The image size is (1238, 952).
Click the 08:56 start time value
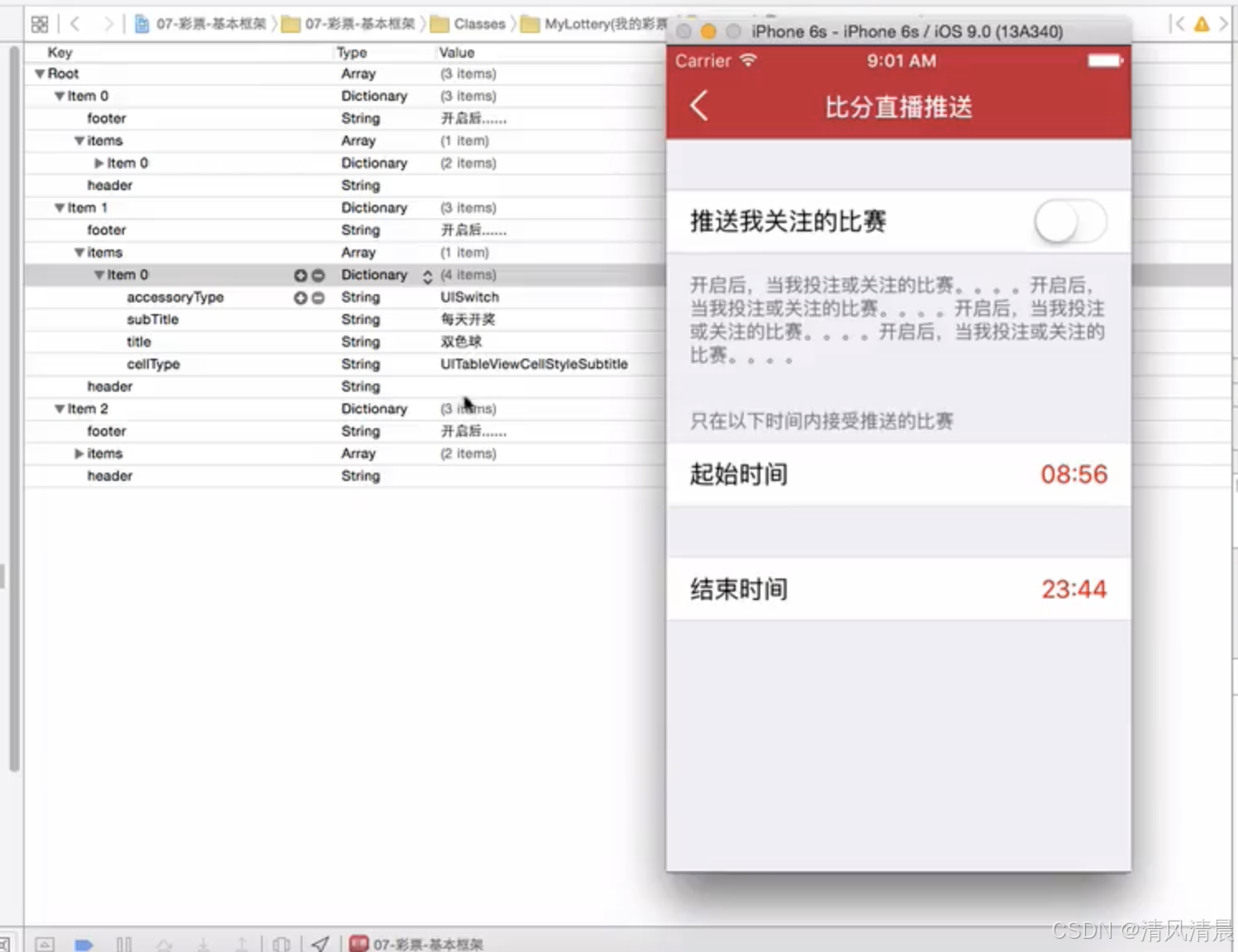click(x=1074, y=474)
